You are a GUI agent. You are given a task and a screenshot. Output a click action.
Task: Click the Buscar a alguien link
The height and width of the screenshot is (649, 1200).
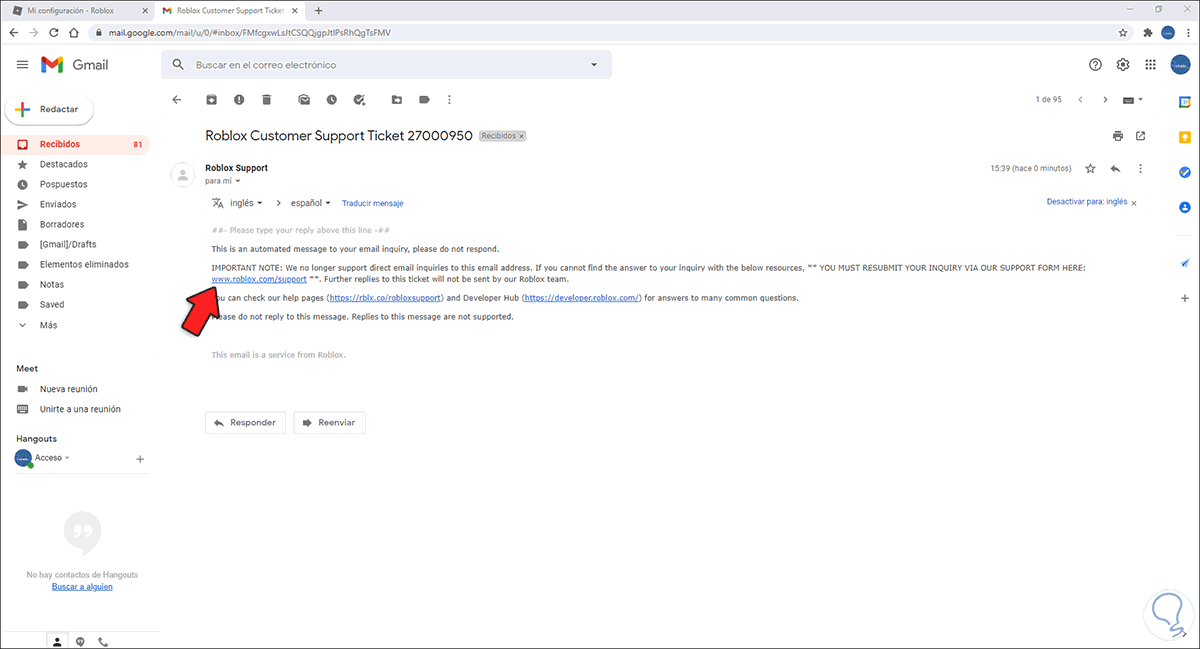tap(82, 587)
